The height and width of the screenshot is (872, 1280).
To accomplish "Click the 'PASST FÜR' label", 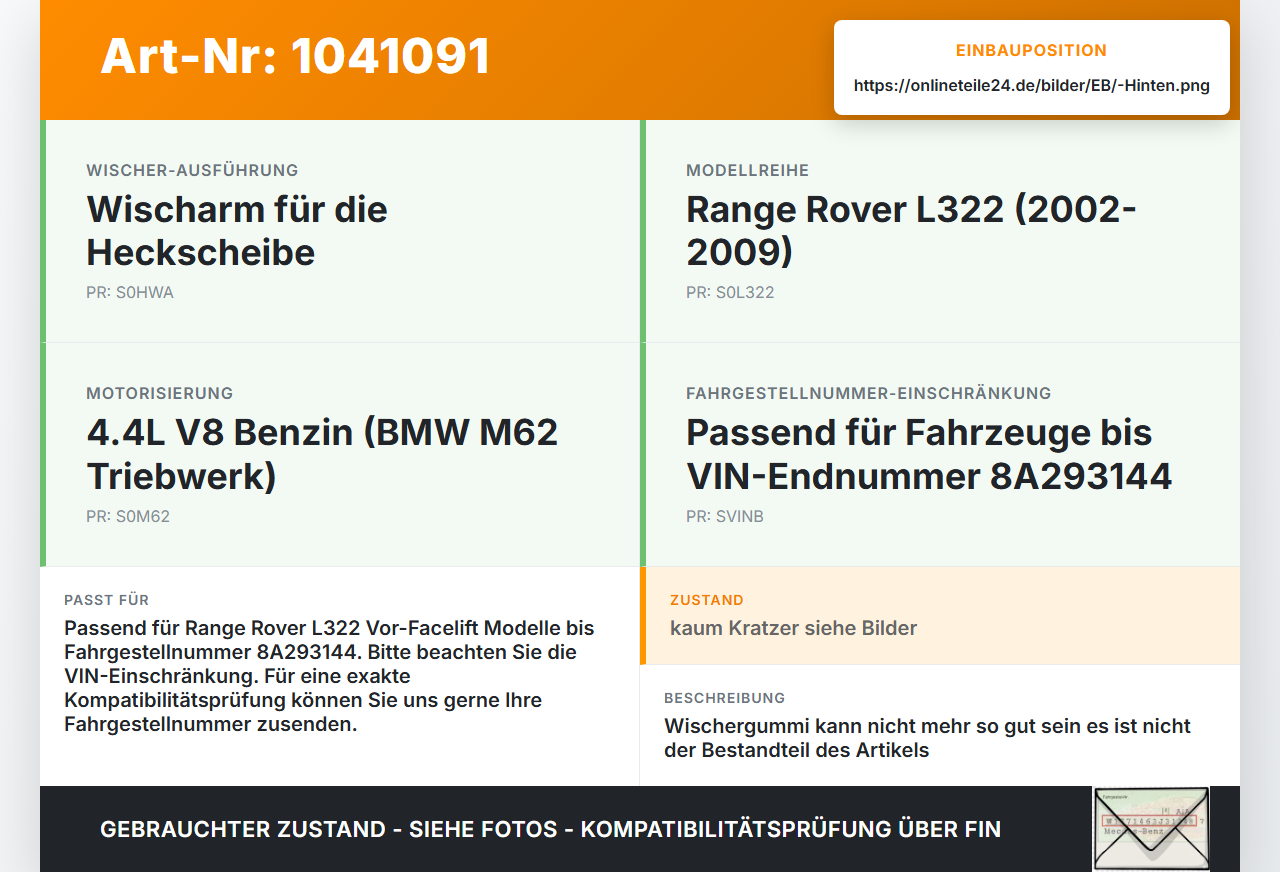I will click(x=107, y=600).
